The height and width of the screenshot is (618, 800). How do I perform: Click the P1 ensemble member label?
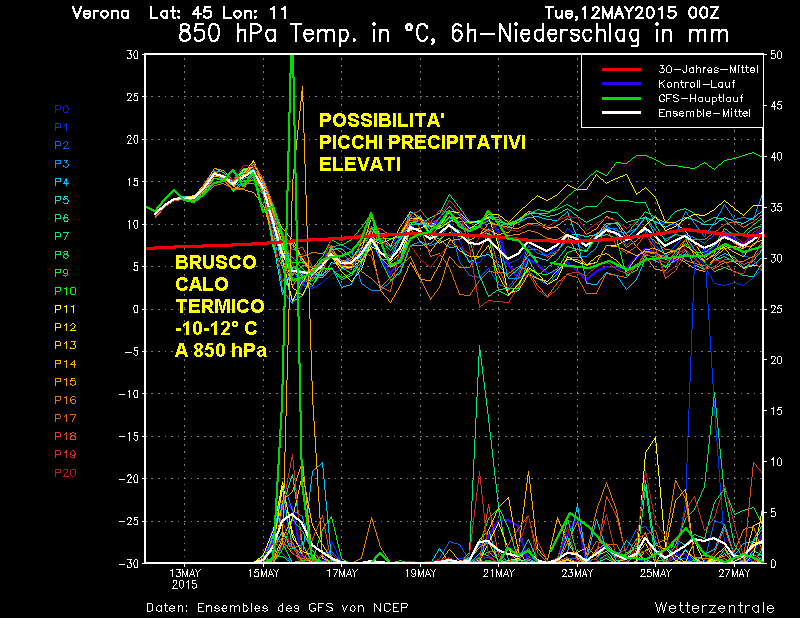tap(62, 127)
